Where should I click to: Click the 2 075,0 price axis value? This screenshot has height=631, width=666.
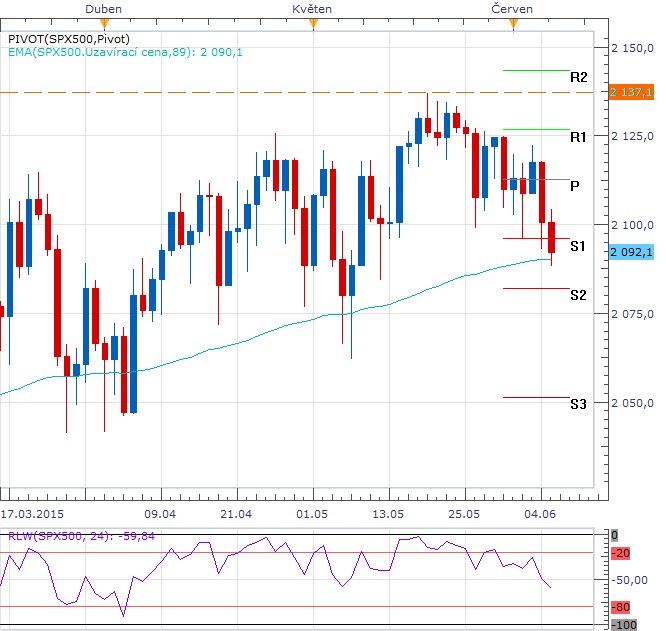click(632, 314)
